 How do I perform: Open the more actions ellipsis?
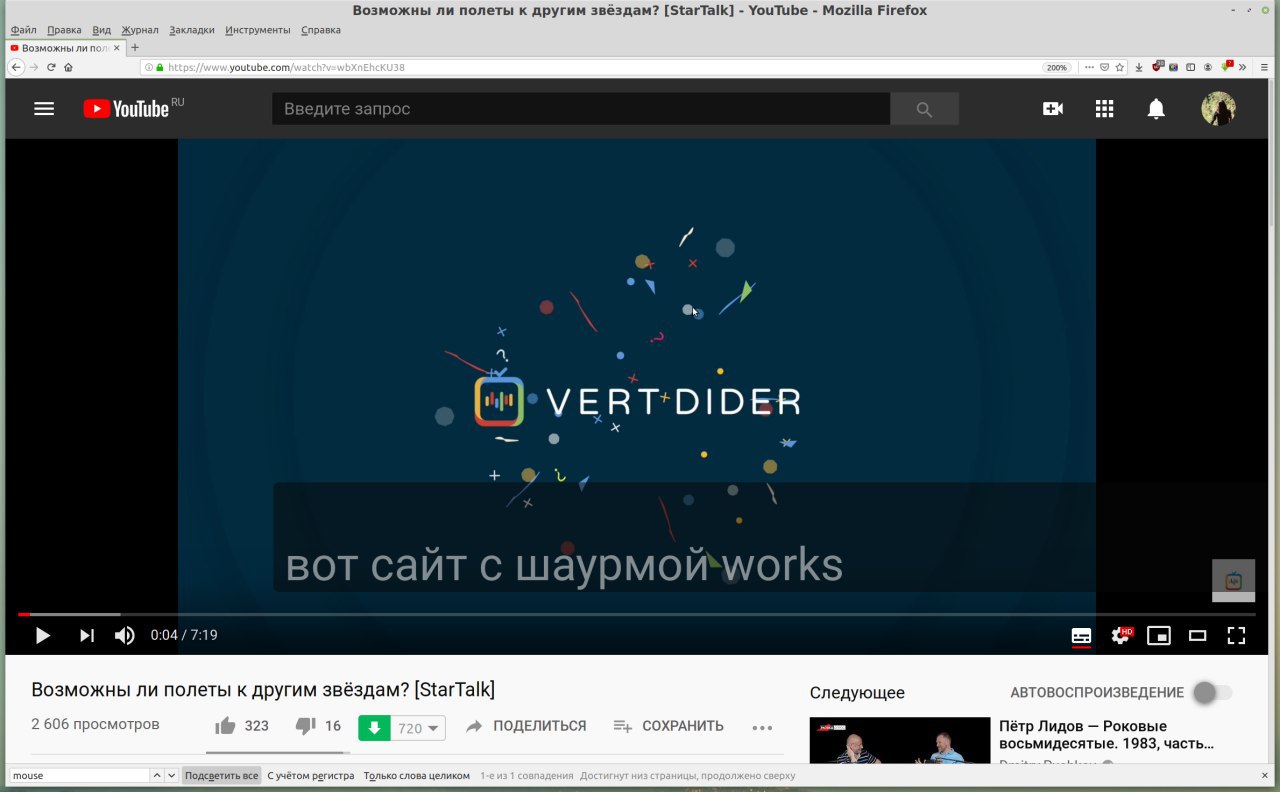[762, 728]
